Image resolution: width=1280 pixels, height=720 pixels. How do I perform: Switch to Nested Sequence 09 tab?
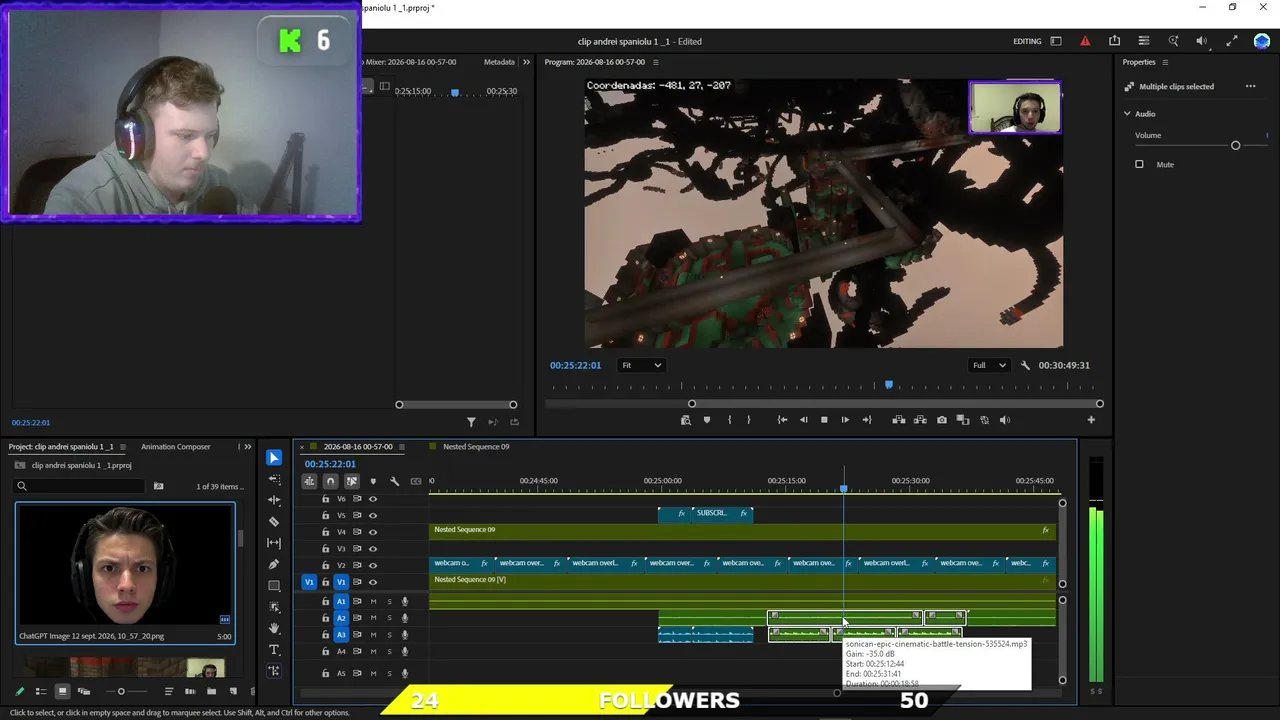click(x=476, y=447)
